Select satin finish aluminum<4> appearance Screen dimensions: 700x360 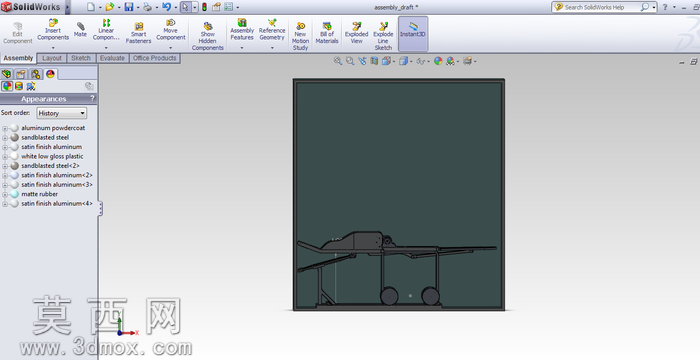(57, 203)
